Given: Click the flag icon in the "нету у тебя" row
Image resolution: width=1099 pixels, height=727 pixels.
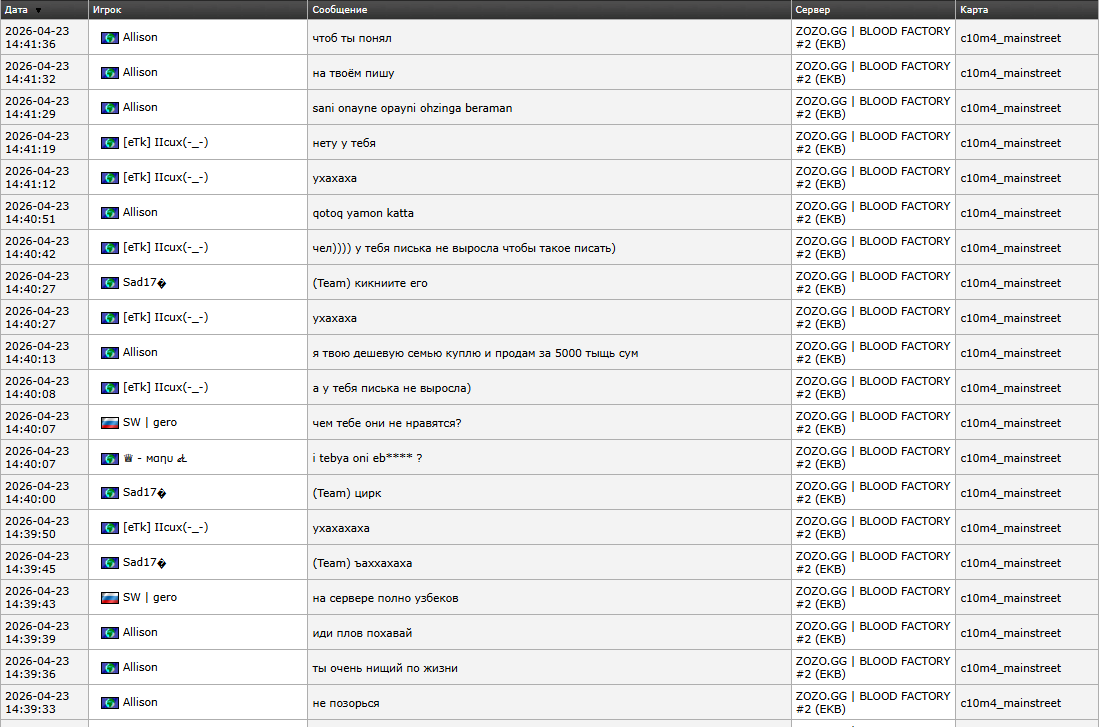Looking at the screenshot, I should (110, 143).
